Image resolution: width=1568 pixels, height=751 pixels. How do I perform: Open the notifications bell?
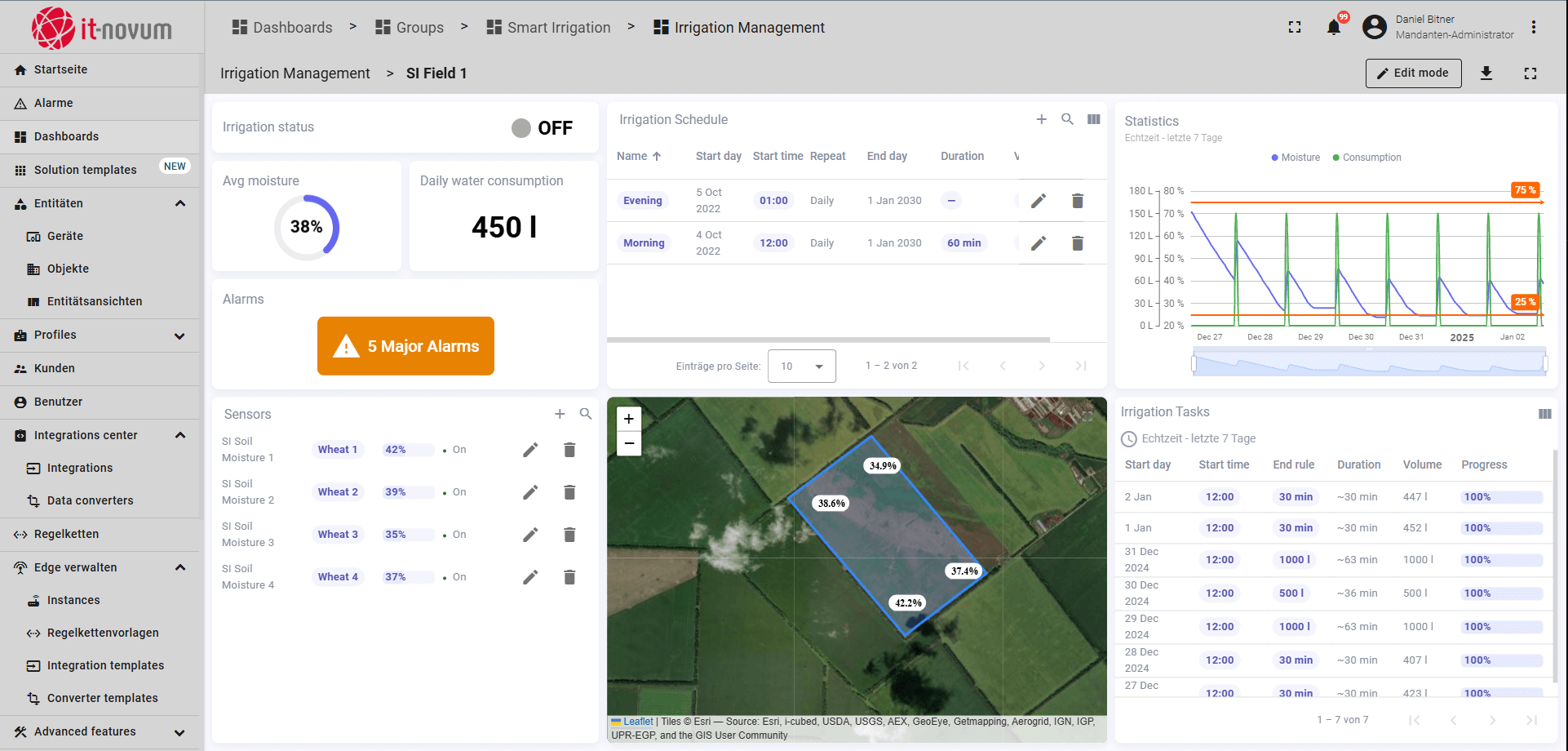pyautogui.click(x=1334, y=28)
